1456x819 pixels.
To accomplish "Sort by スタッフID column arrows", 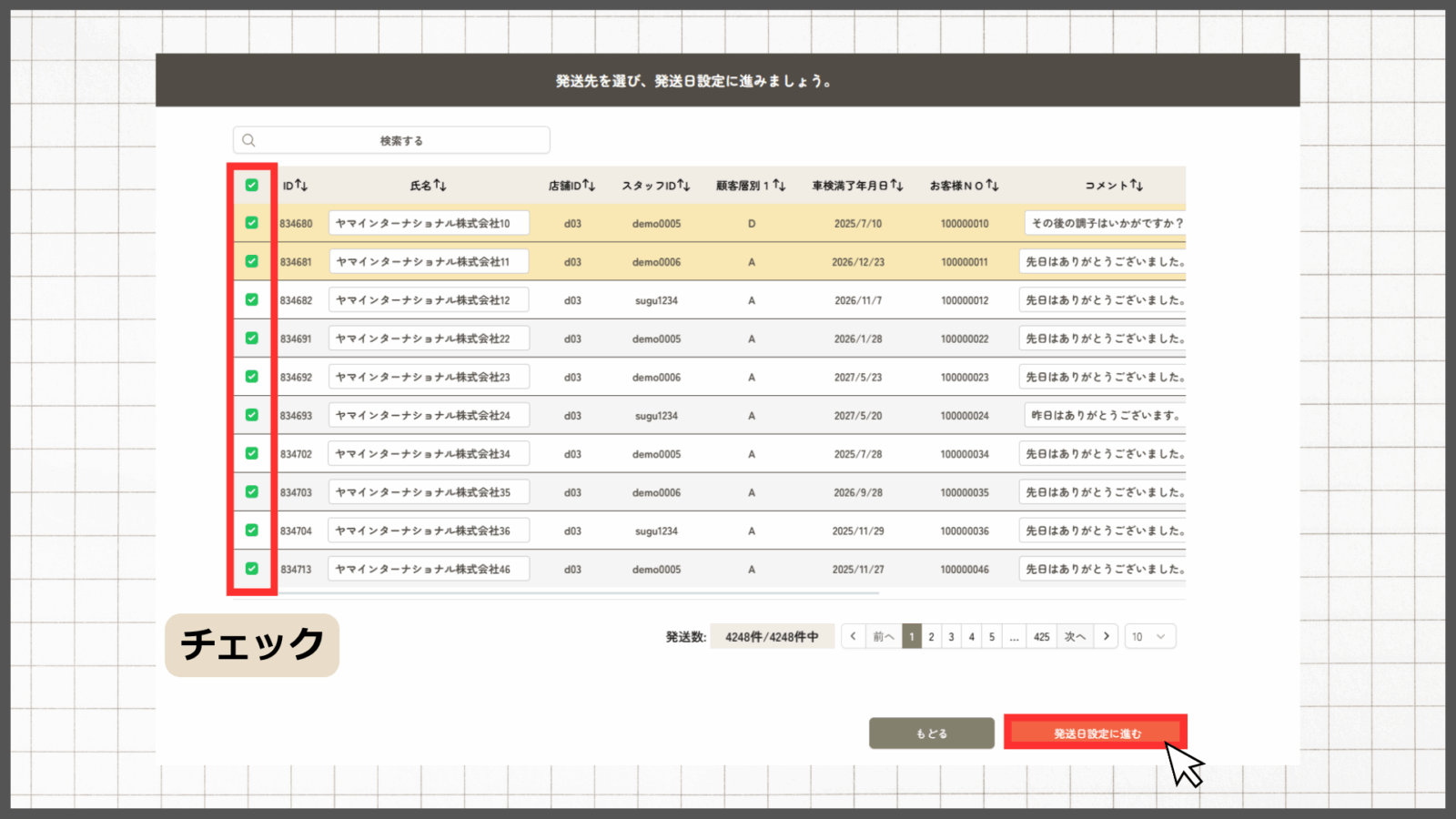I will tap(683, 185).
